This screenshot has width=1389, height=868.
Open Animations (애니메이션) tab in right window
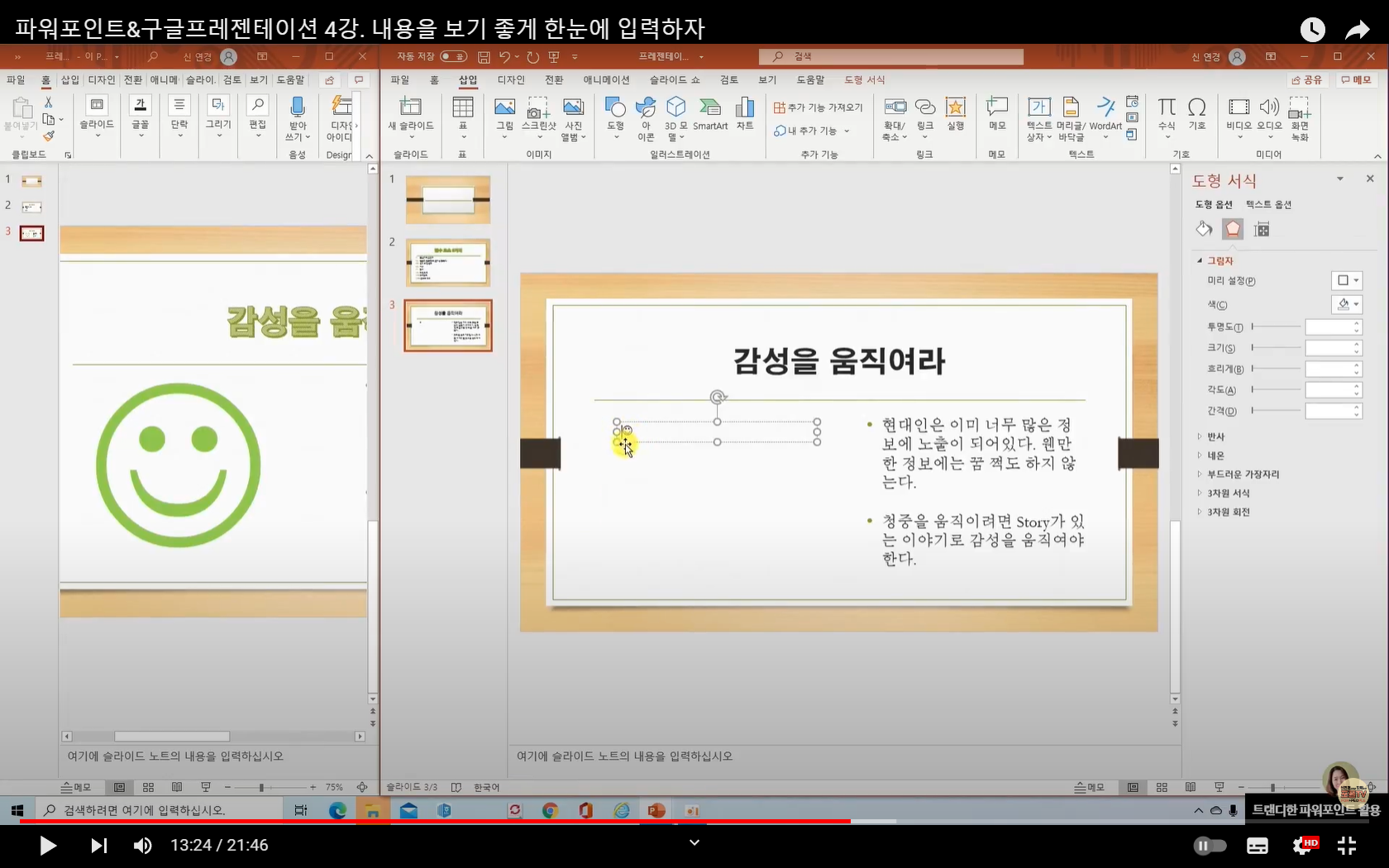coord(606,79)
